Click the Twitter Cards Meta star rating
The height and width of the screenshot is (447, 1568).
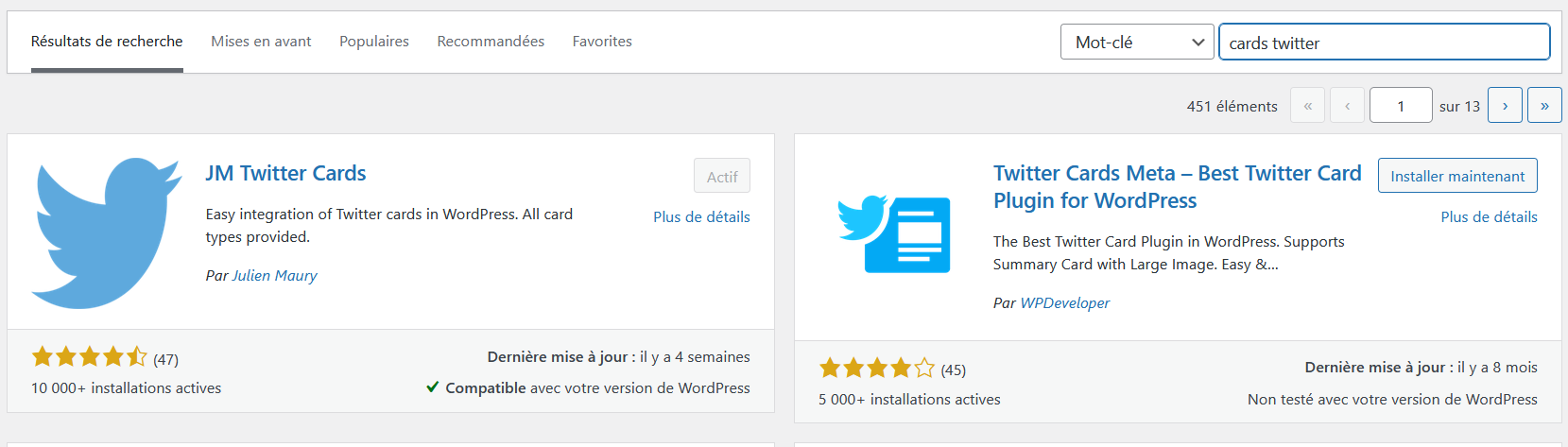[x=877, y=369]
